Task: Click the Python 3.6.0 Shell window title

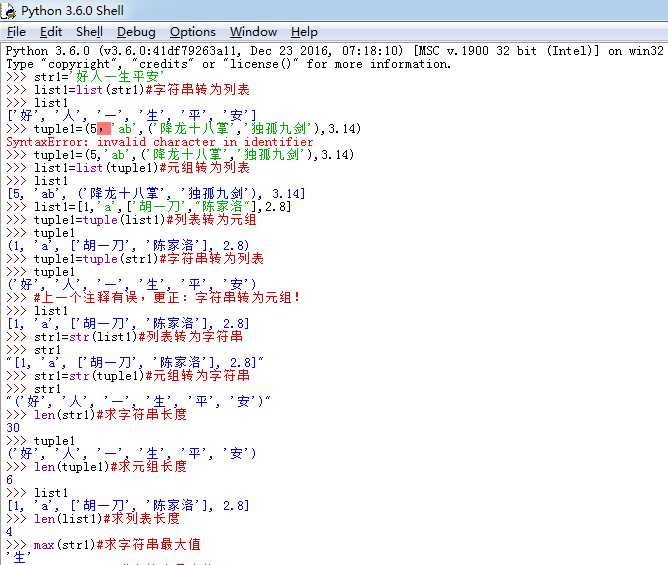Action: pyautogui.click(x=72, y=11)
